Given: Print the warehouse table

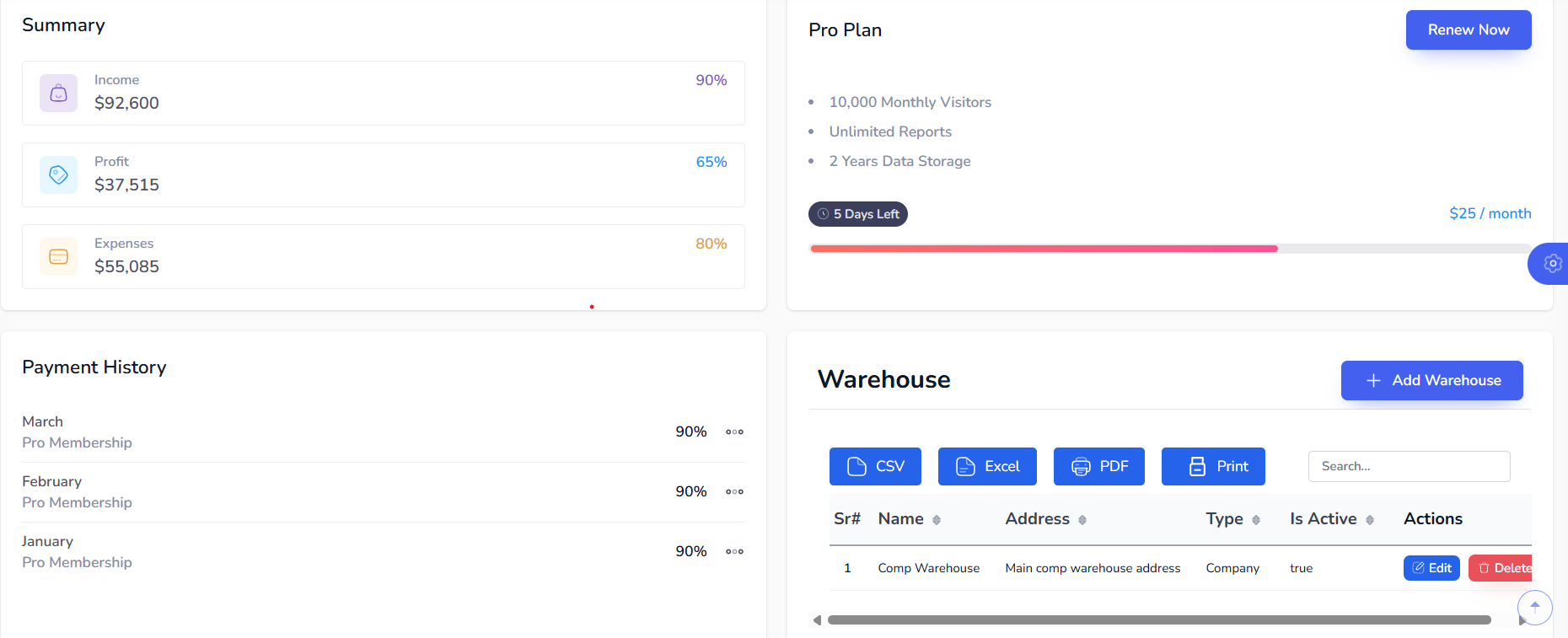Looking at the screenshot, I should (x=1213, y=466).
